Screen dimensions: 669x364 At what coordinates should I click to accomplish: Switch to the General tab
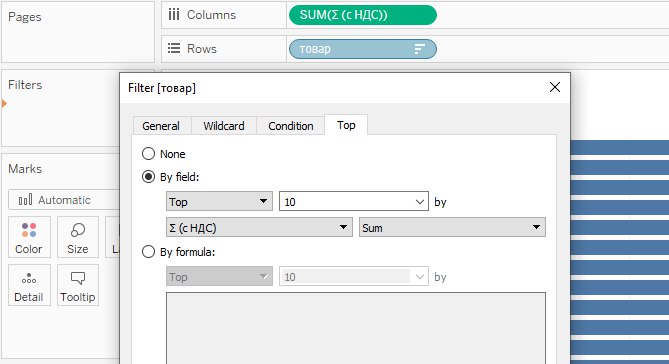tap(161, 126)
